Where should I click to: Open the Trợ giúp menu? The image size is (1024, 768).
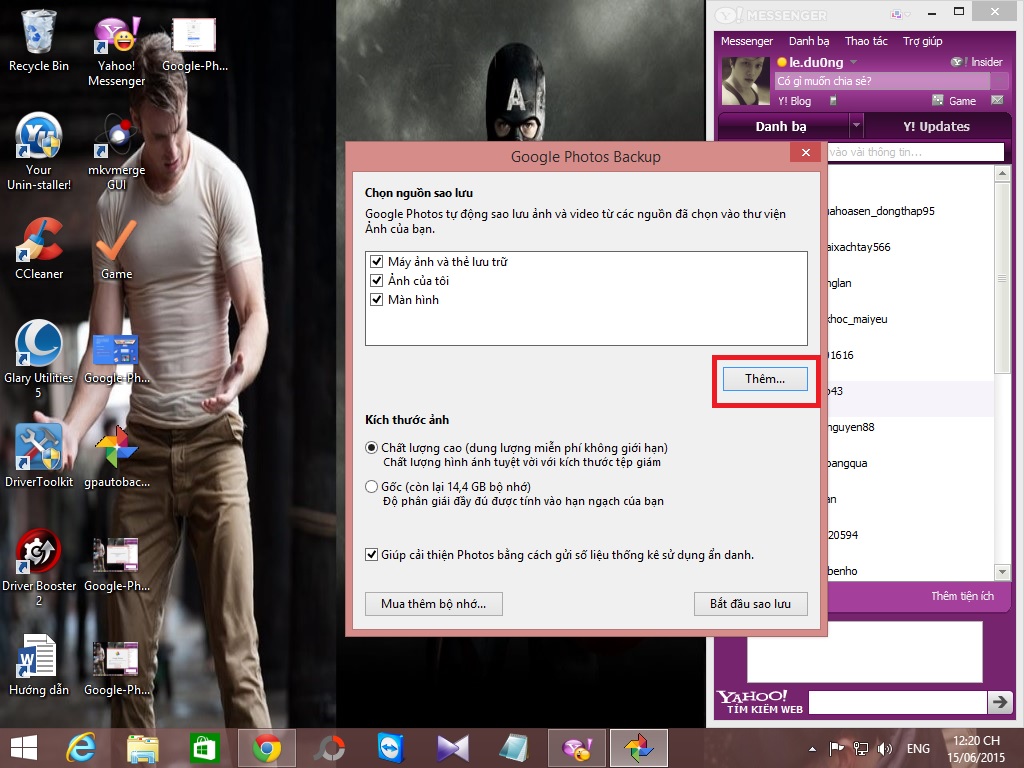click(x=922, y=41)
